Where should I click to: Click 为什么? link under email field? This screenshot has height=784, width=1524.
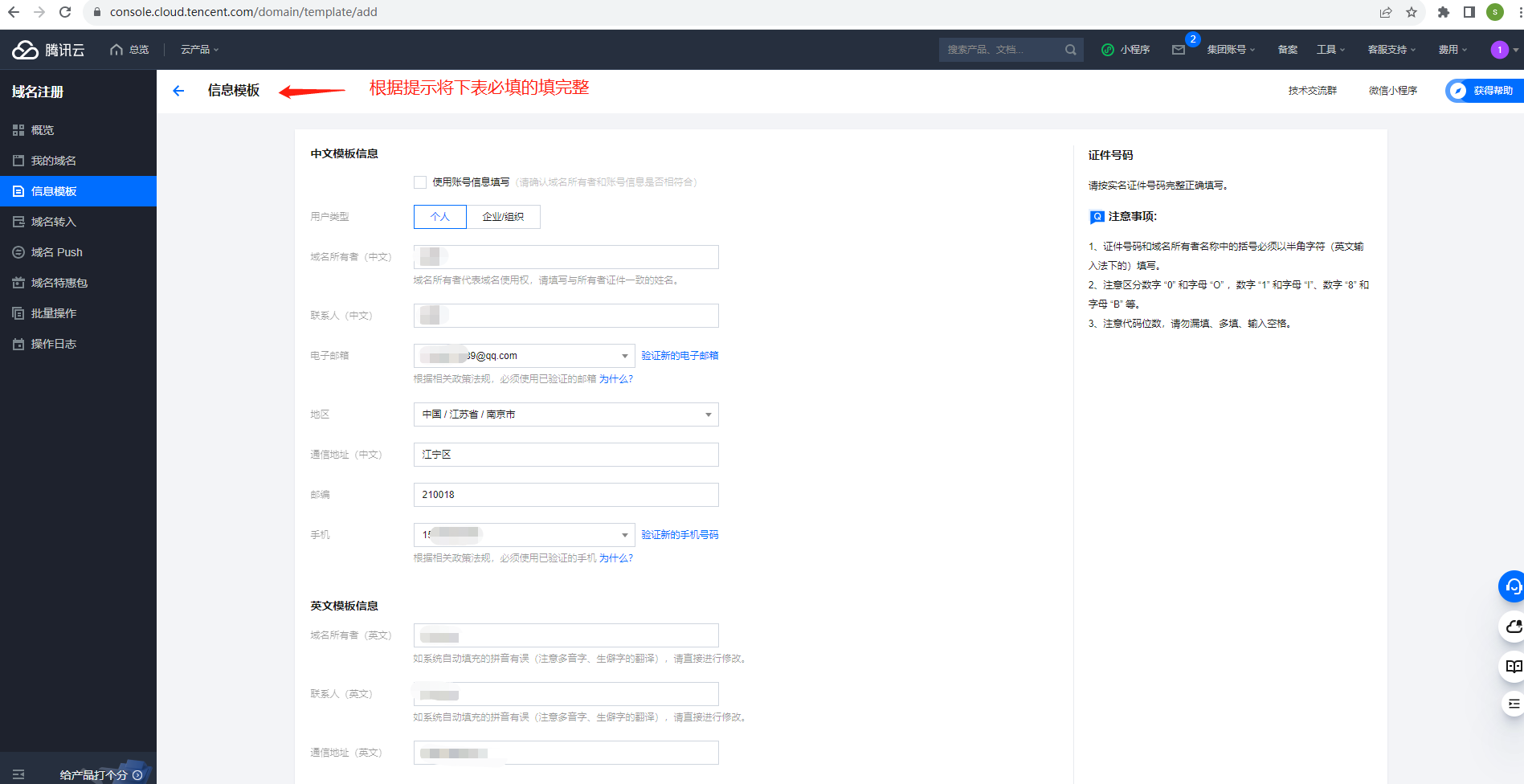pyautogui.click(x=616, y=379)
